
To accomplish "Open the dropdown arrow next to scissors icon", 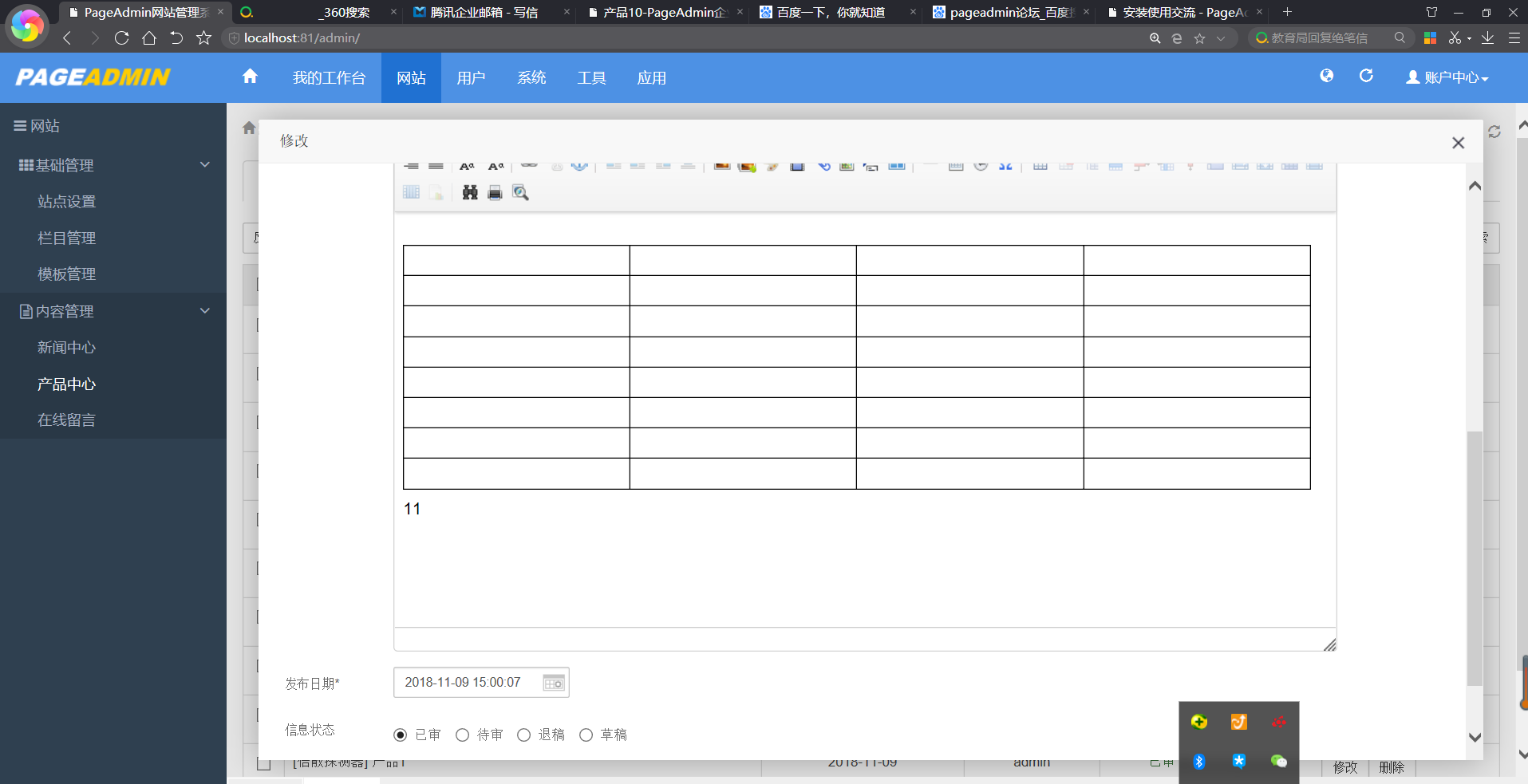I will click(1469, 38).
